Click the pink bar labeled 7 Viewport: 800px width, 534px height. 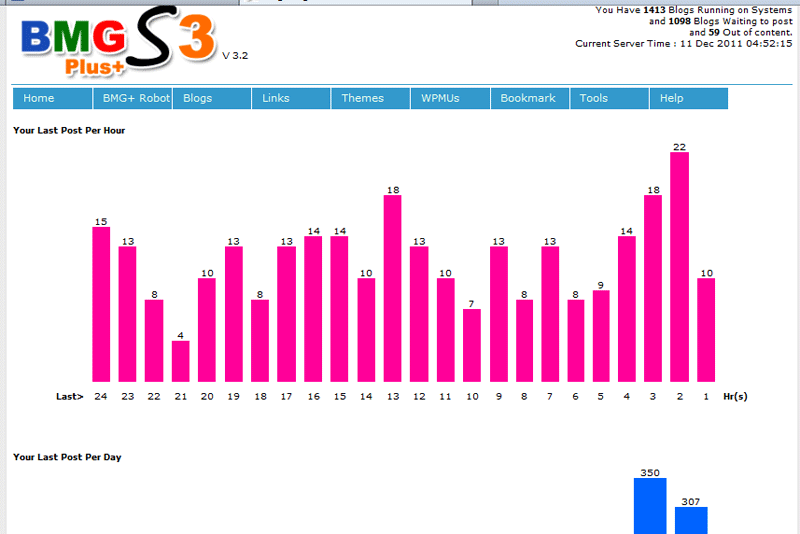point(472,345)
